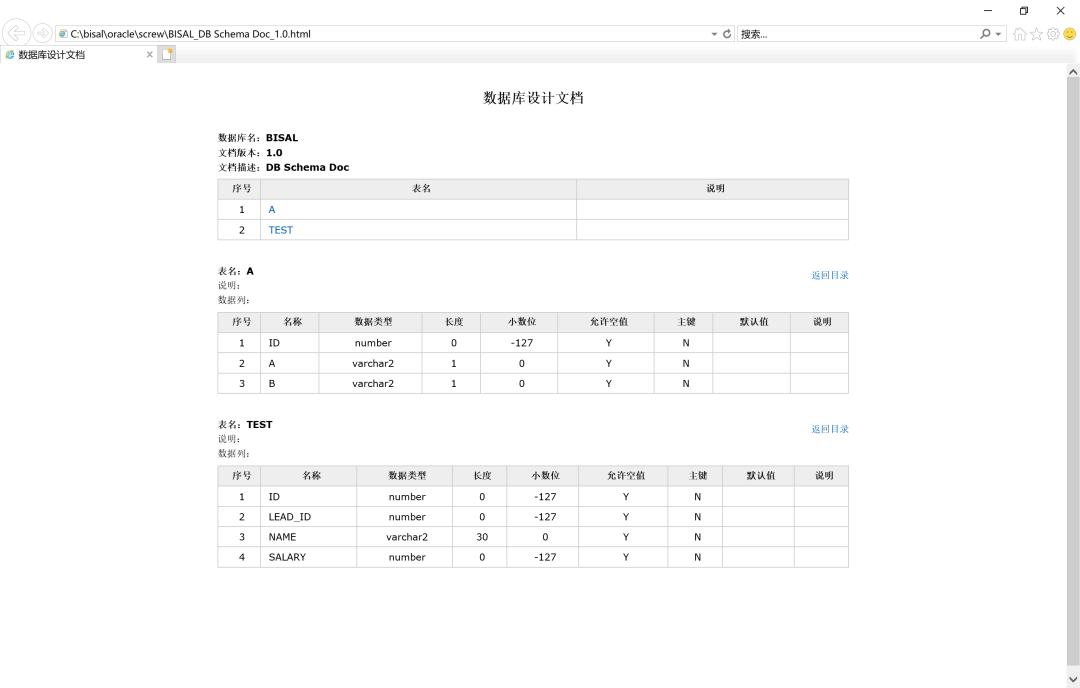Click the vertical scrollbar thumb
Viewport: 1080px width, 688px height.
point(1072,372)
